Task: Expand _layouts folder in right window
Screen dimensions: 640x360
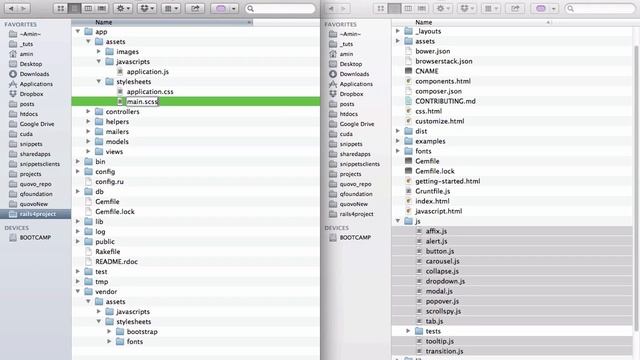Action: tap(398, 31)
